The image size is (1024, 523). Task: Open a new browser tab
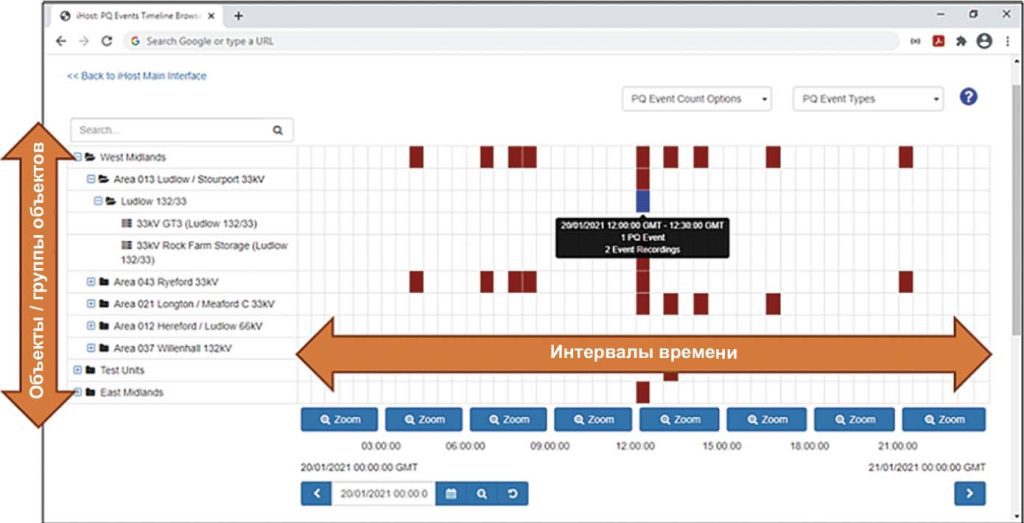click(238, 16)
